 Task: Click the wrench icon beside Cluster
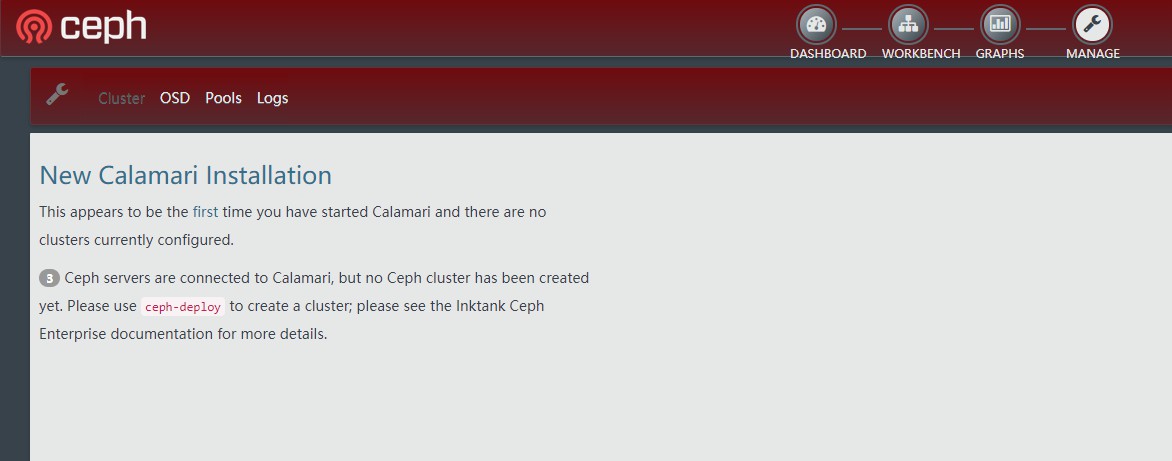pos(57,95)
